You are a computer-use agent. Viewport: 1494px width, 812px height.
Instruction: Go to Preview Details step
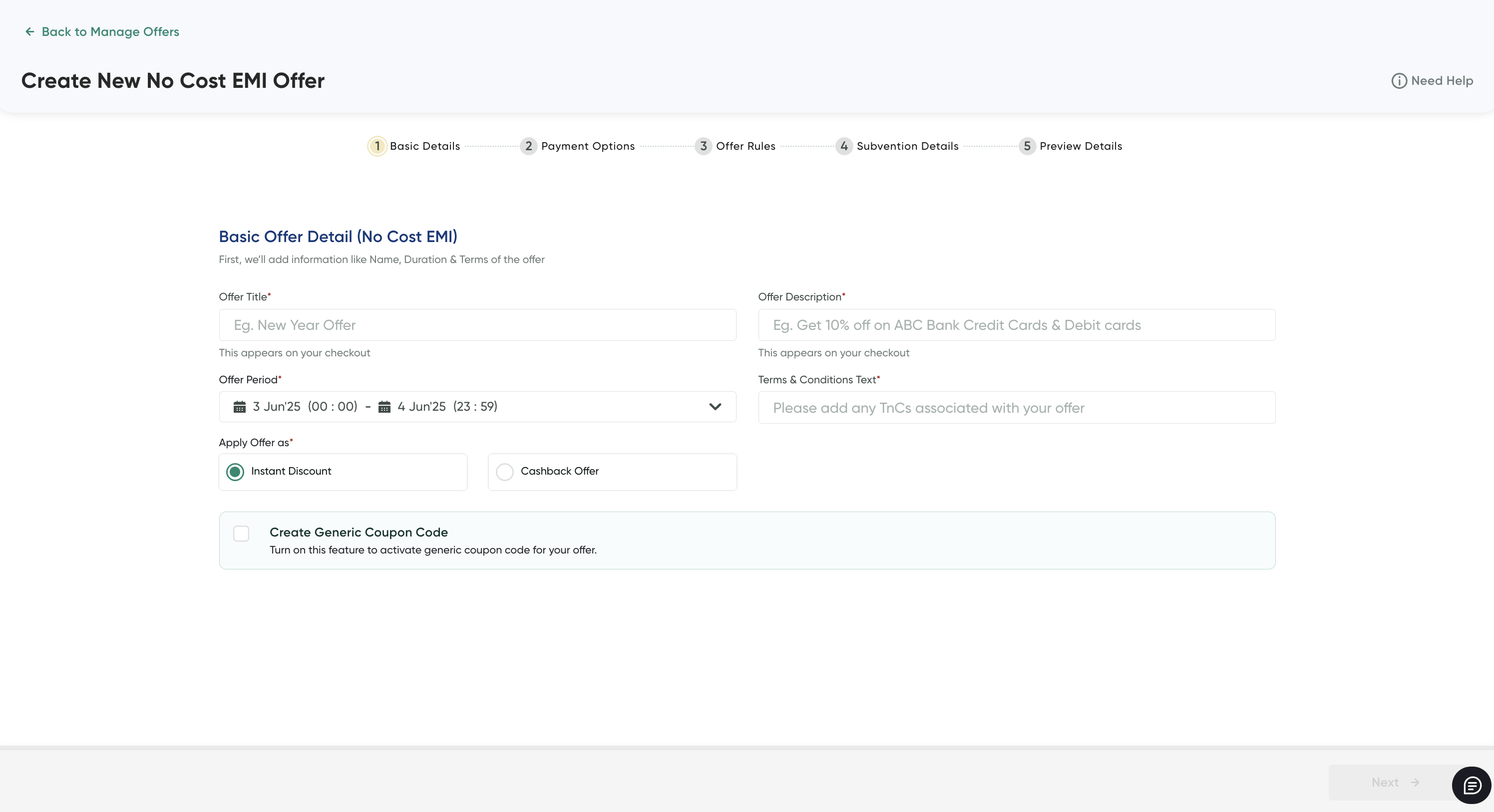1081,146
